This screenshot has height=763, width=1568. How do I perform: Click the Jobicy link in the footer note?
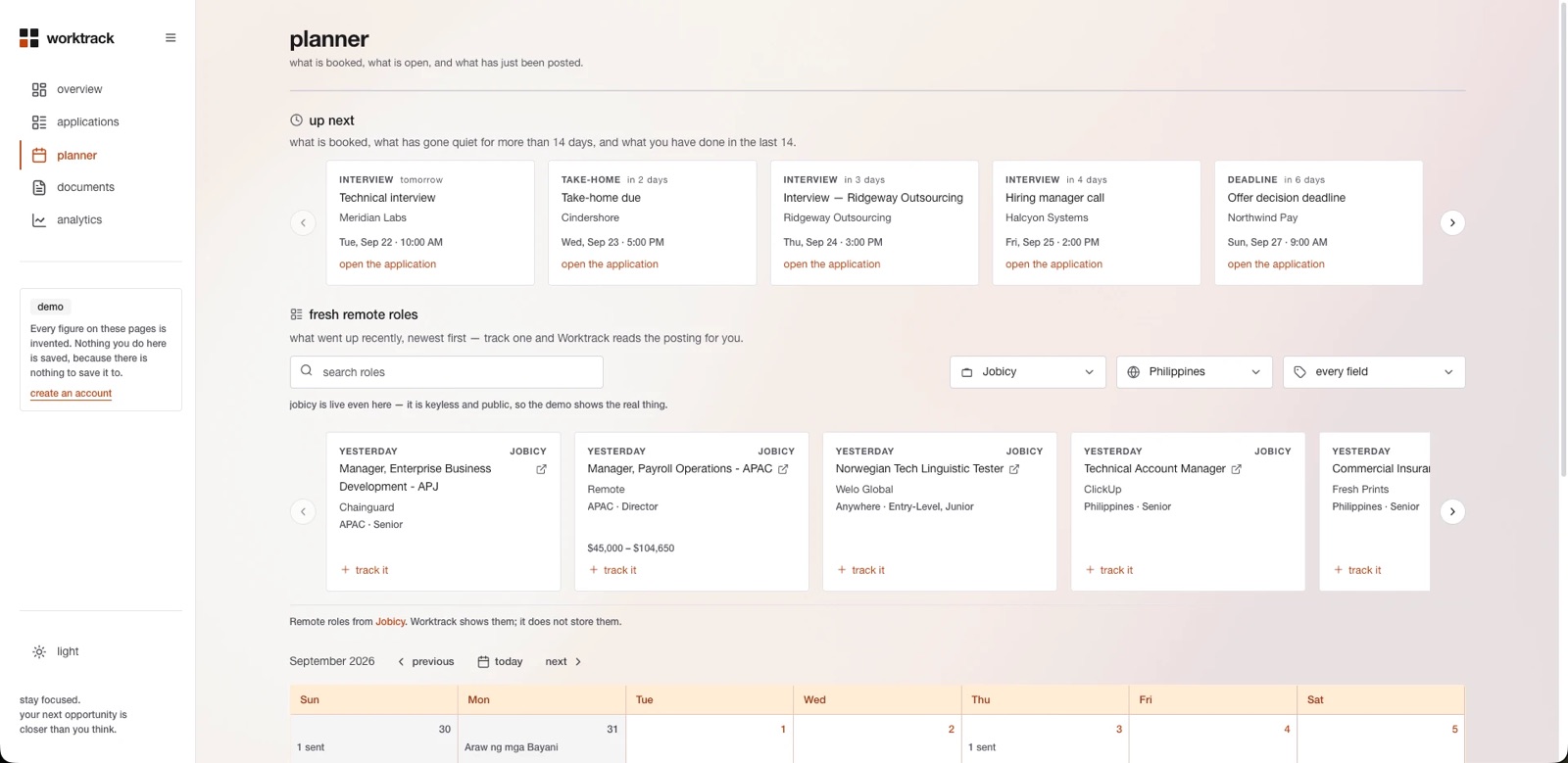pyautogui.click(x=390, y=622)
